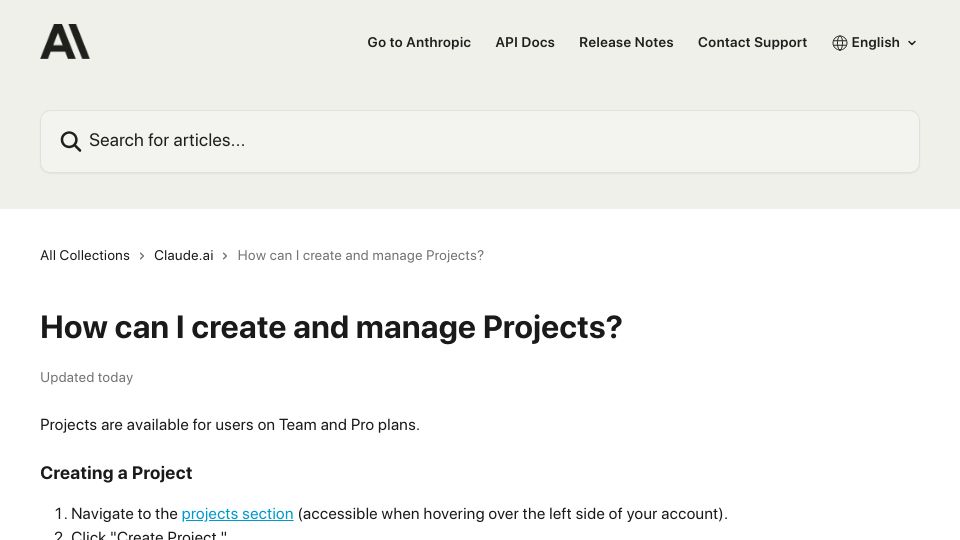This screenshot has width=960, height=540.
Task: Select the English language option
Action: (x=875, y=42)
